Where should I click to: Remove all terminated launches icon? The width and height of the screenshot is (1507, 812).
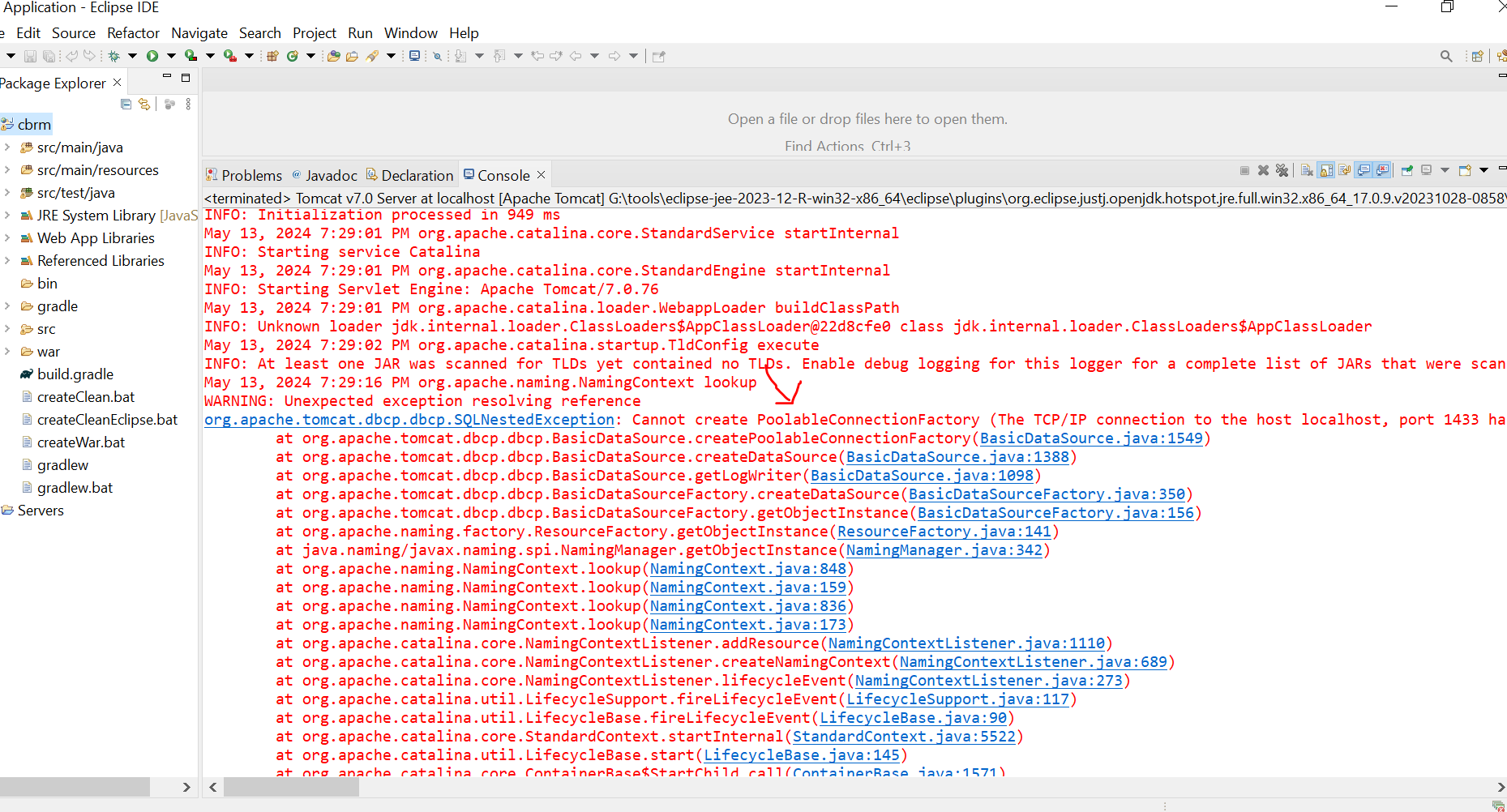point(1282,170)
